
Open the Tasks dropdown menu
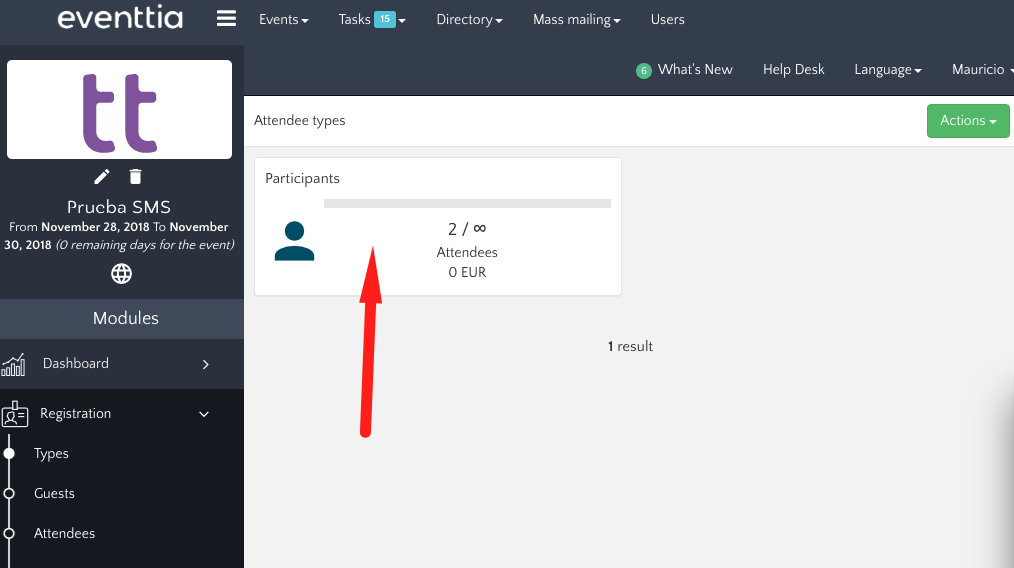click(371, 20)
